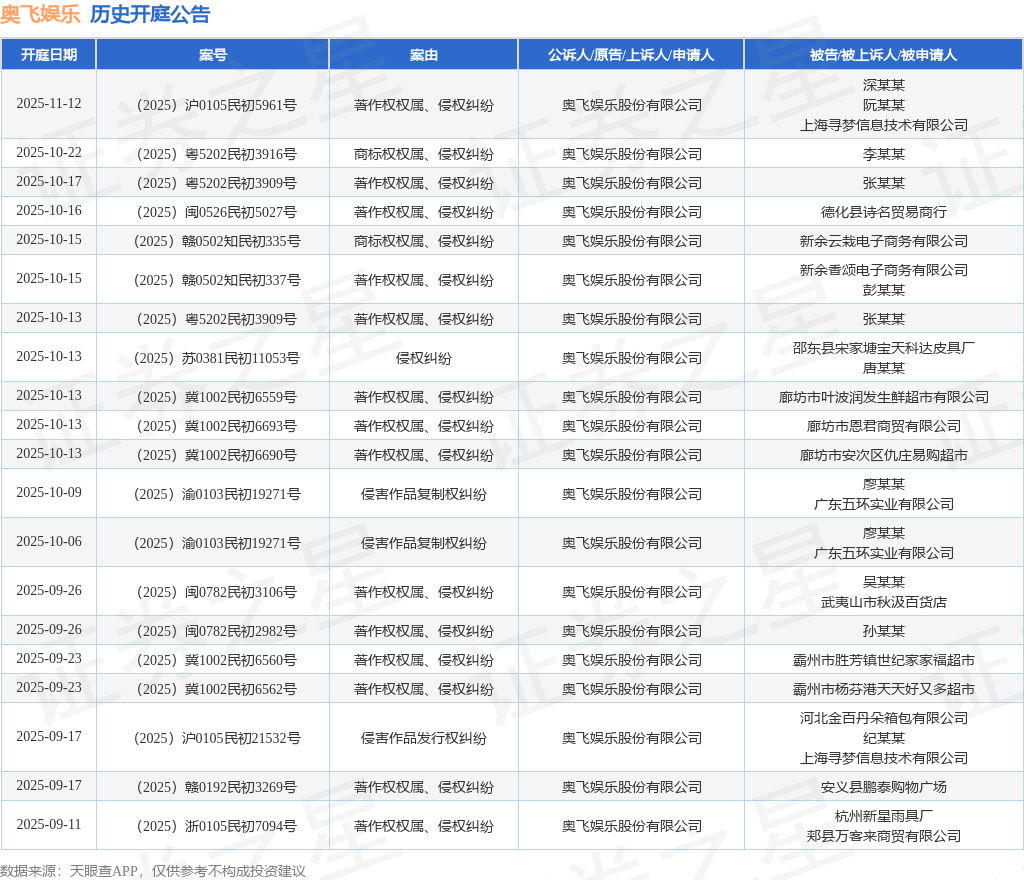Select defendant 新余香颂电子商务有限公司
This screenshot has width=1024, height=880.
(x=884, y=270)
